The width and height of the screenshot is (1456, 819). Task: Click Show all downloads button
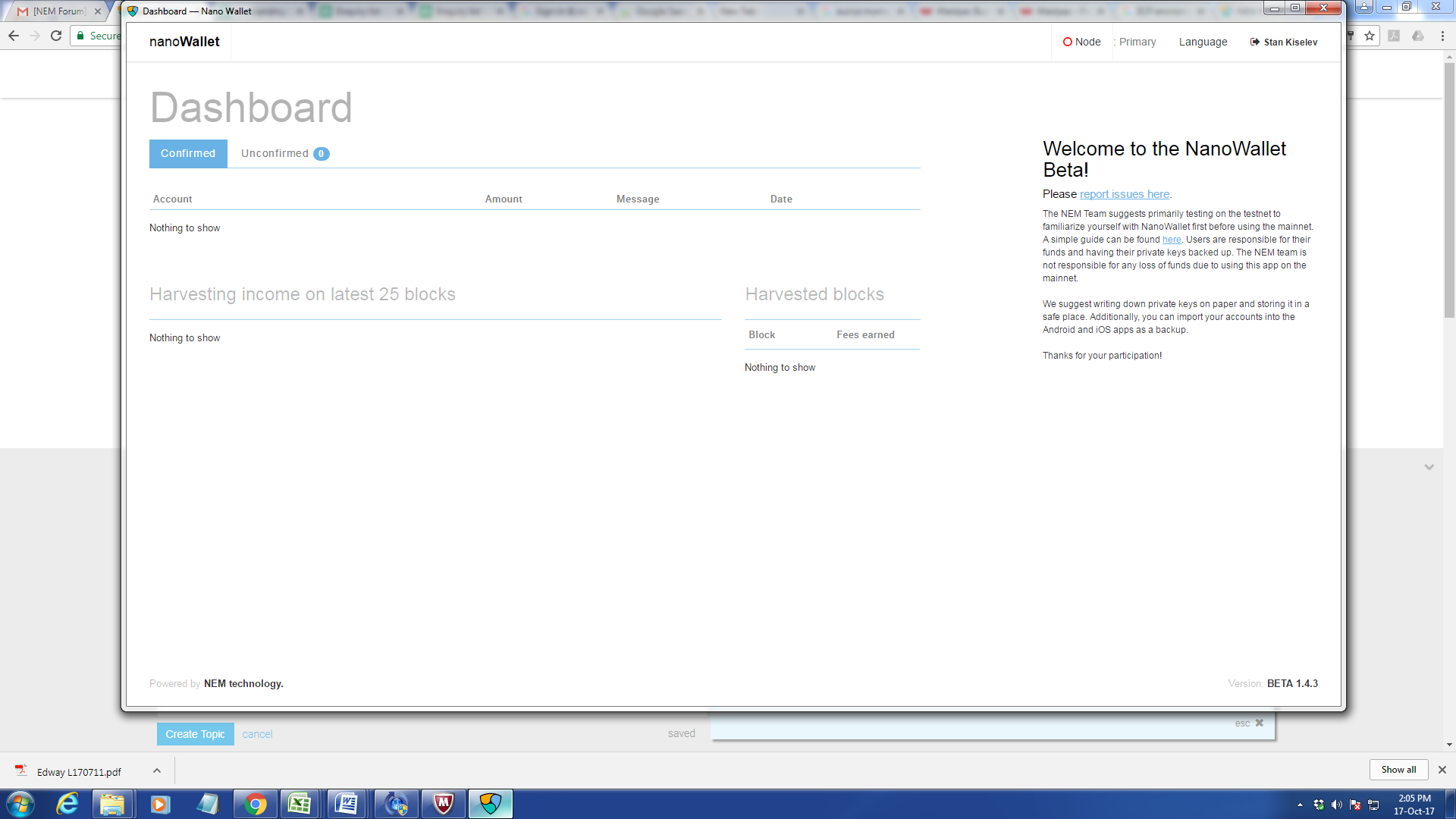[1398, 770]
